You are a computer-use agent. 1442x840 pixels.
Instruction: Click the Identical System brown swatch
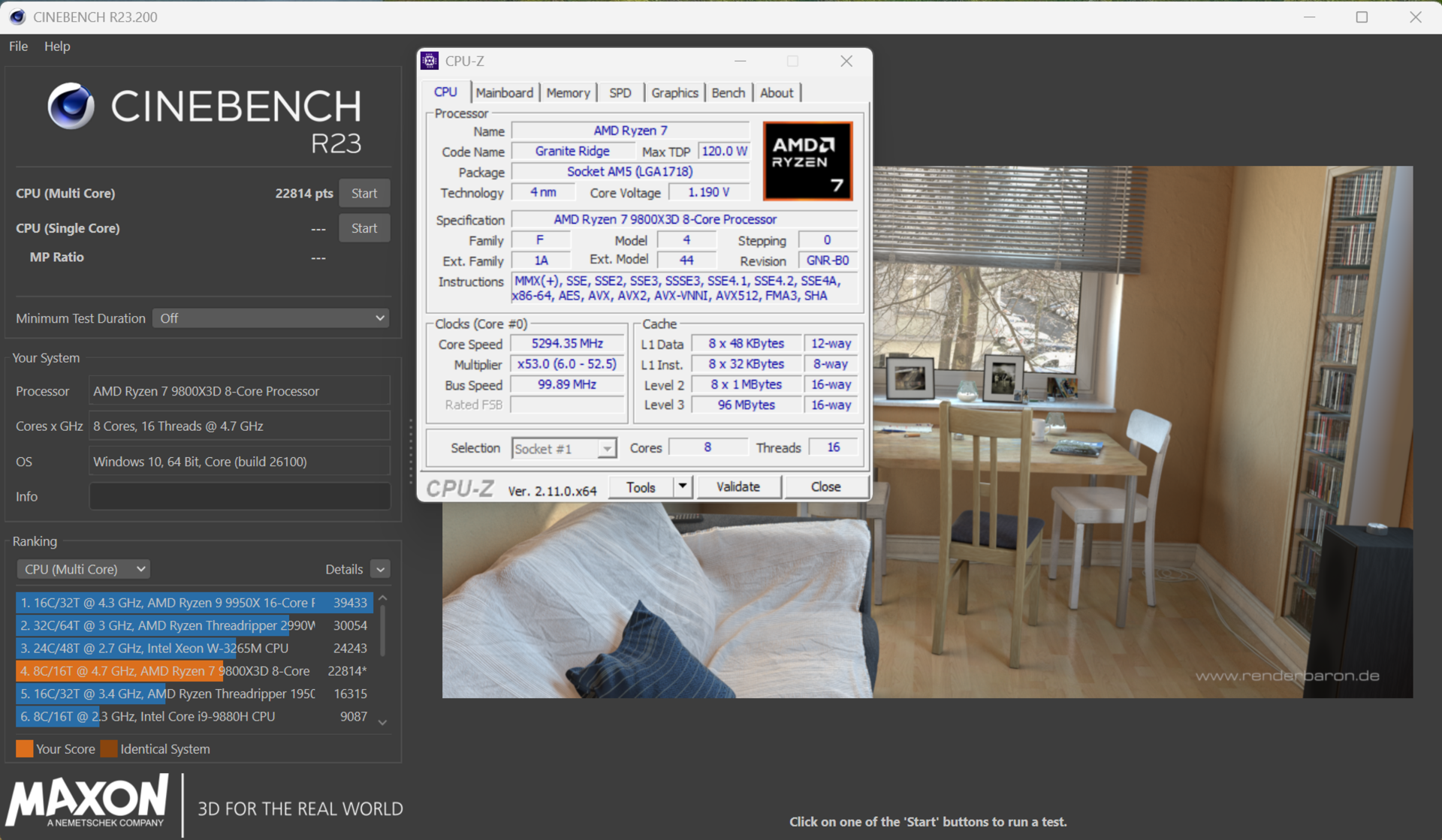(109, 748)
